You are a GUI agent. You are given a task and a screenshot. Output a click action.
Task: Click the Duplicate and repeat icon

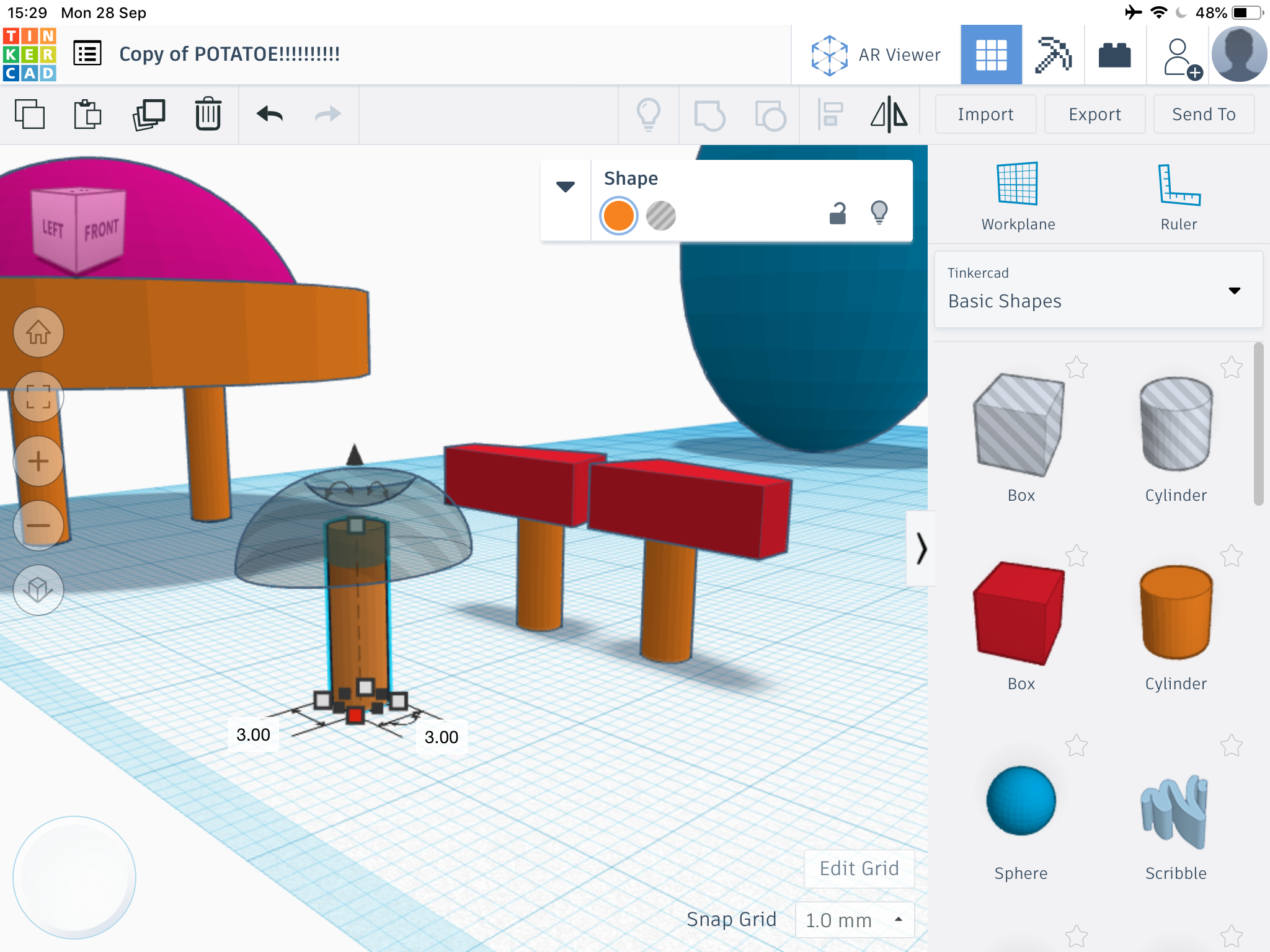click(x=148, y=114)
